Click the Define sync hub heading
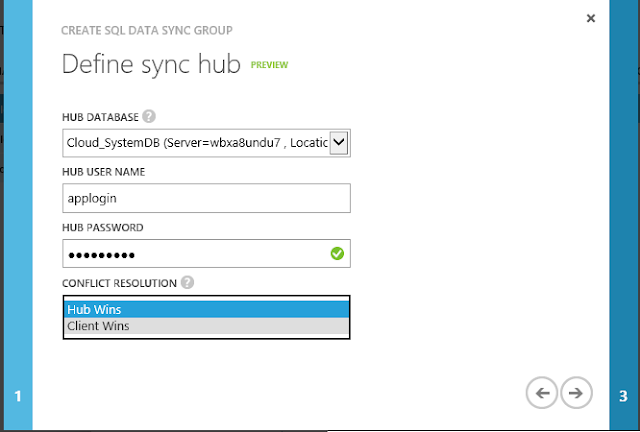Viewport: 640px width, 432px height. (x=151, y=64)
